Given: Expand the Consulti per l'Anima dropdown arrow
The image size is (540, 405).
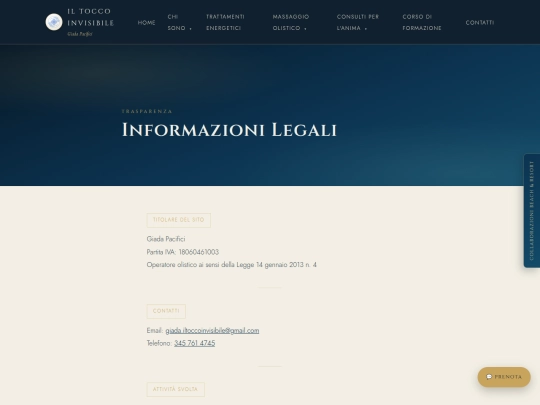Looking at the screenshot, I should 366,29.
